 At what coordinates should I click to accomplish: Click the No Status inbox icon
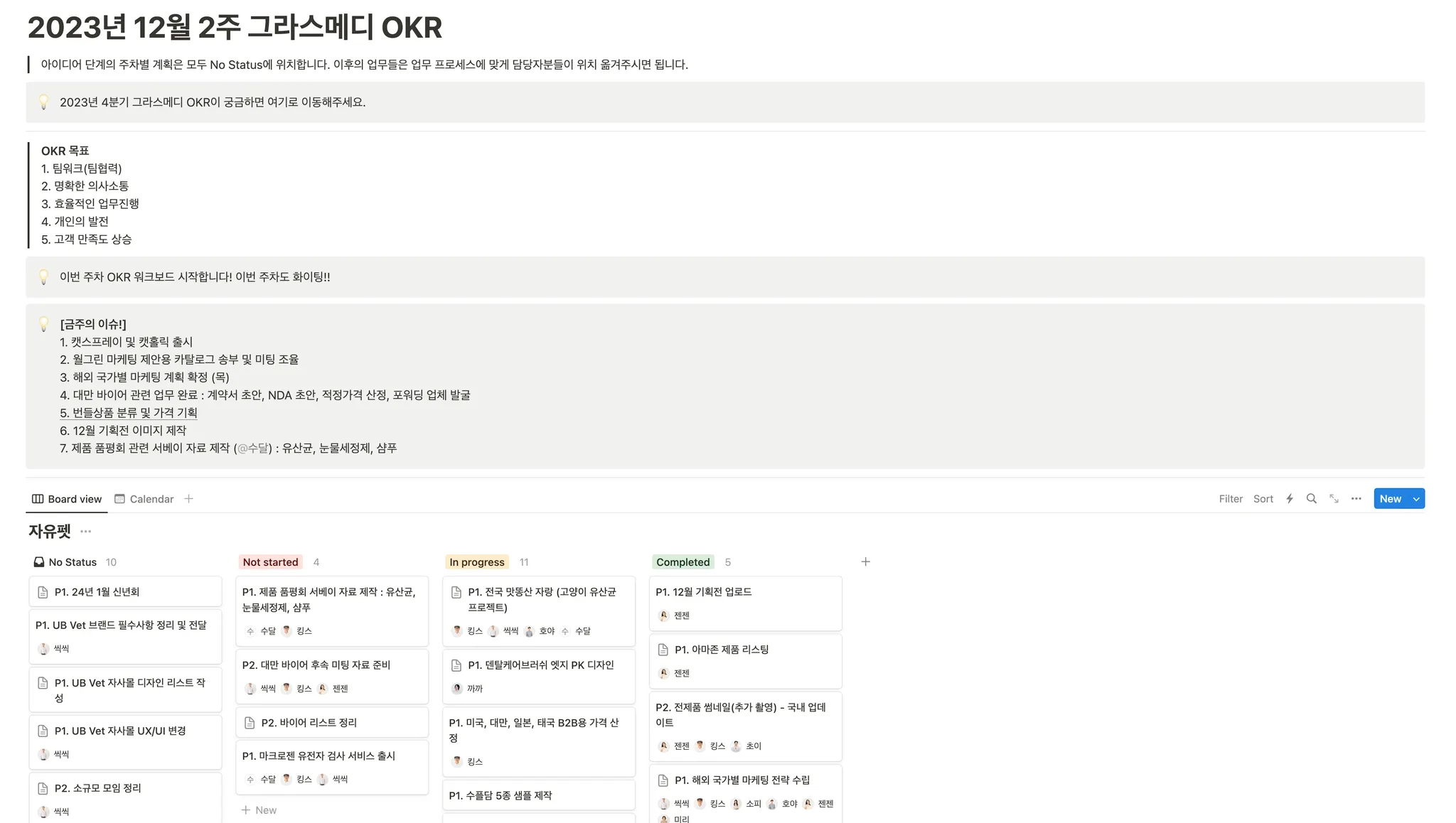(x=39, y=562)
